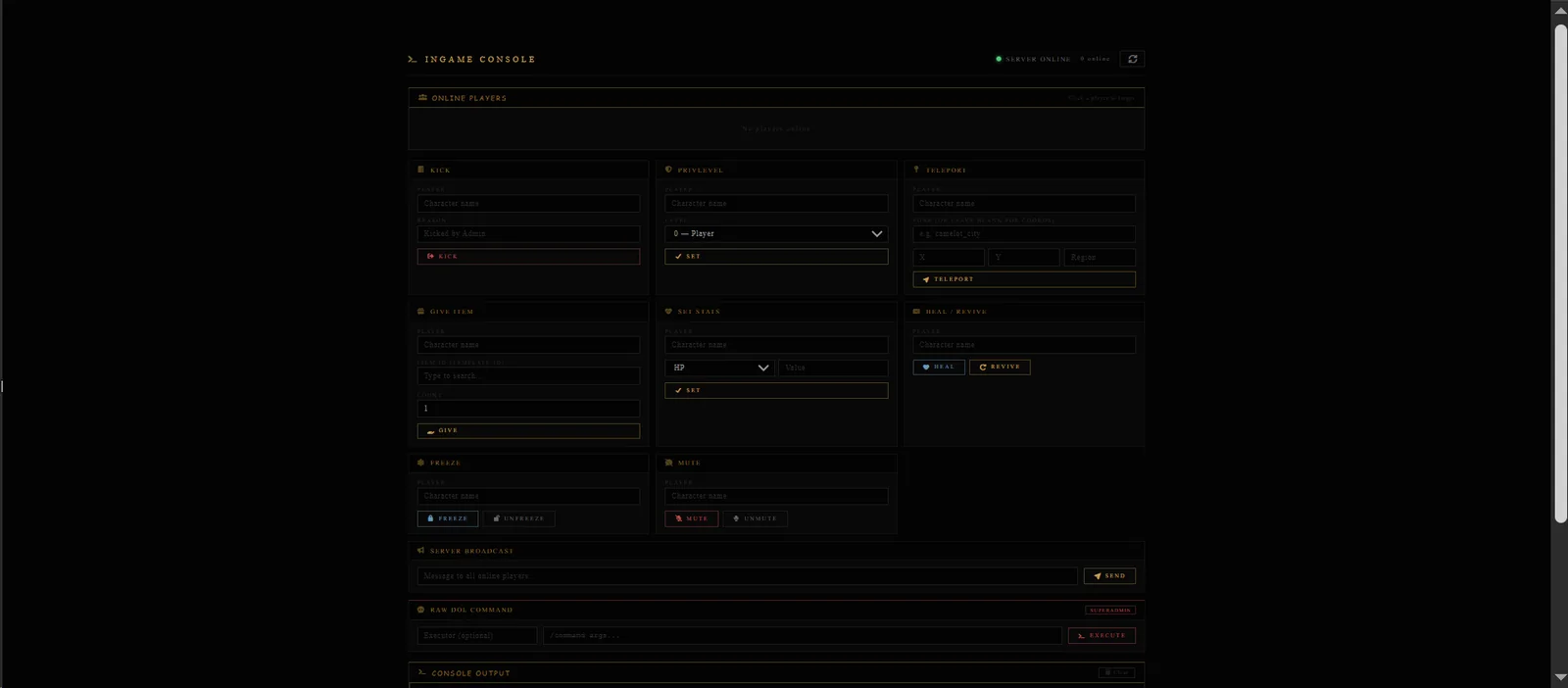Focus Character name field in Mute panel

(x=776, y=496)
